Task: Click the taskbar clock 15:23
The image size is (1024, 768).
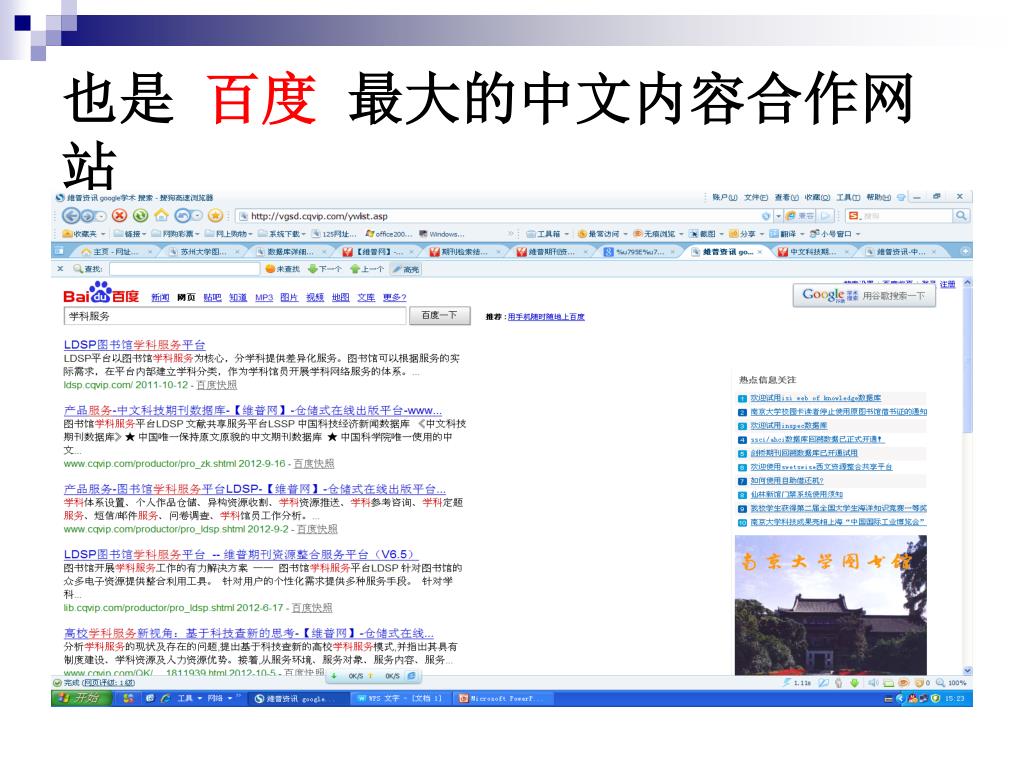Action: (954, 698)
